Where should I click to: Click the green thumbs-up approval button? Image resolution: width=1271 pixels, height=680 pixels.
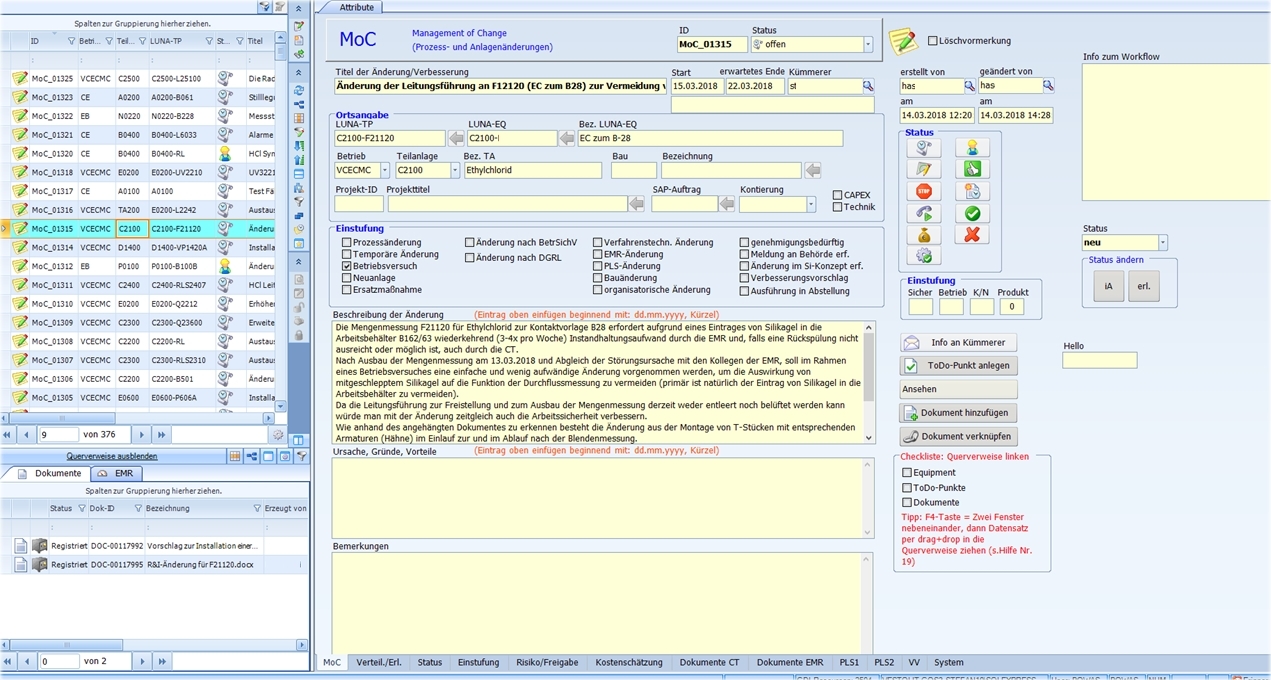pos(971,170)
